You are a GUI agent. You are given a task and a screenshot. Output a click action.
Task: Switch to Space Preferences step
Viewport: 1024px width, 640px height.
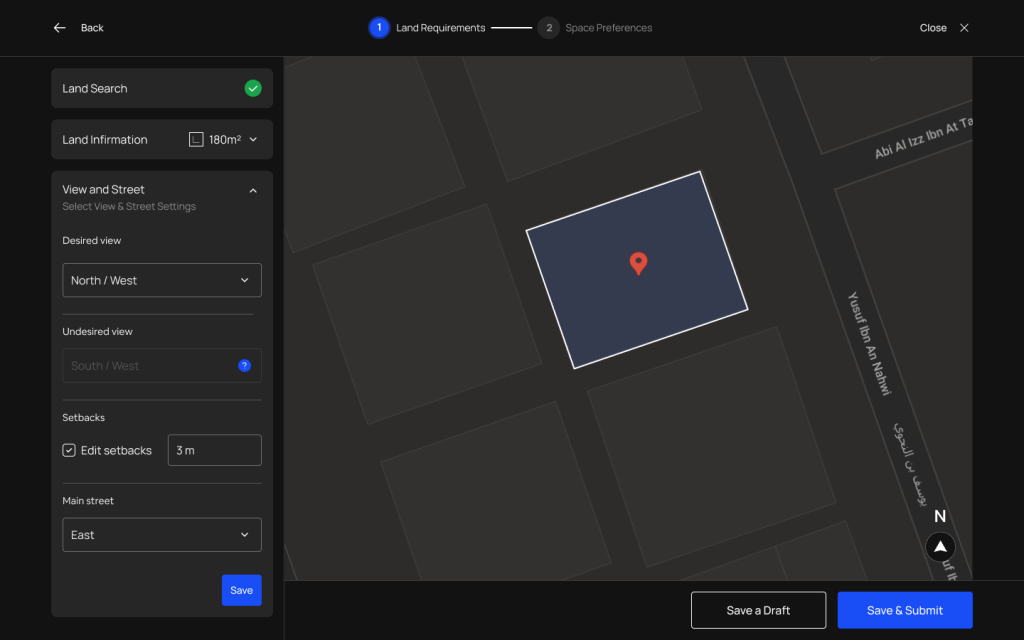(608, 28)
